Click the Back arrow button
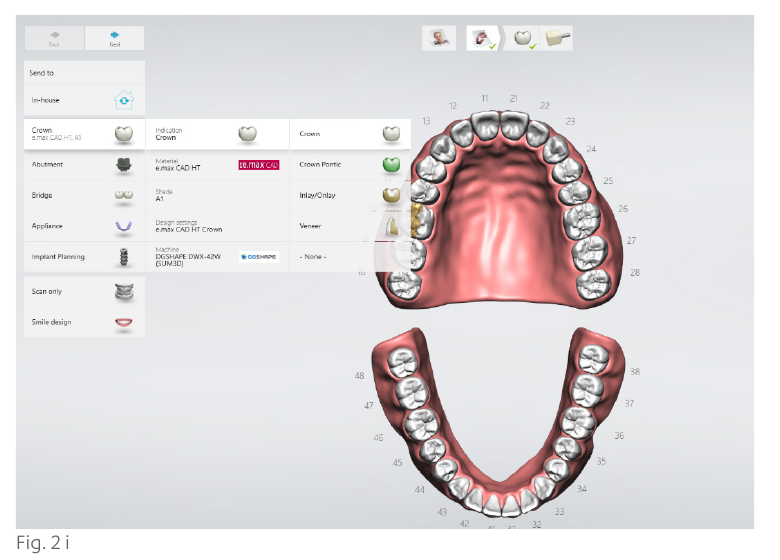Screen dimensions: 780x560 54,38
